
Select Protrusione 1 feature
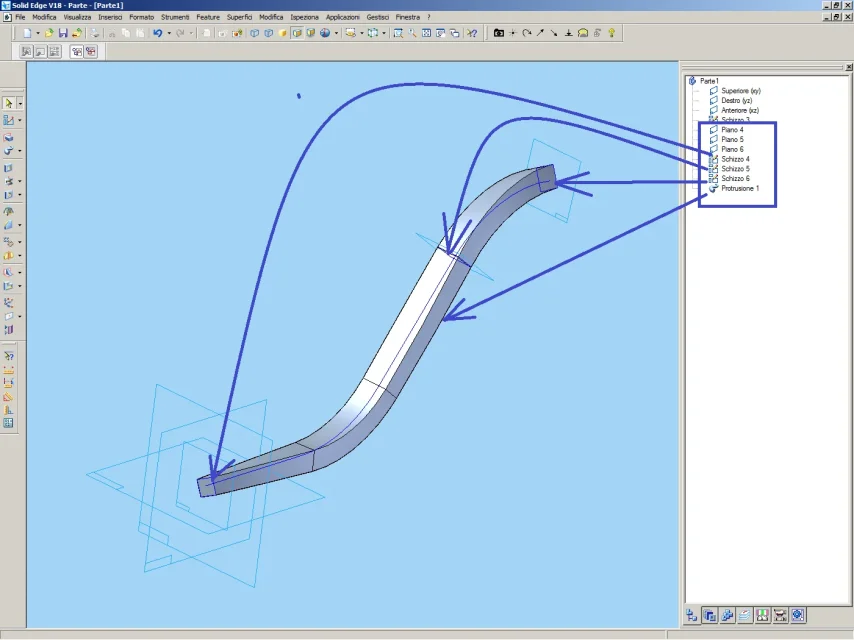(x=740, y=188)
